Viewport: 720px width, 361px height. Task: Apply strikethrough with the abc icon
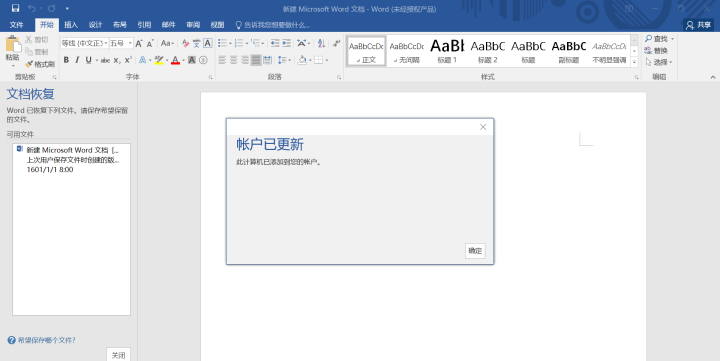105,60
